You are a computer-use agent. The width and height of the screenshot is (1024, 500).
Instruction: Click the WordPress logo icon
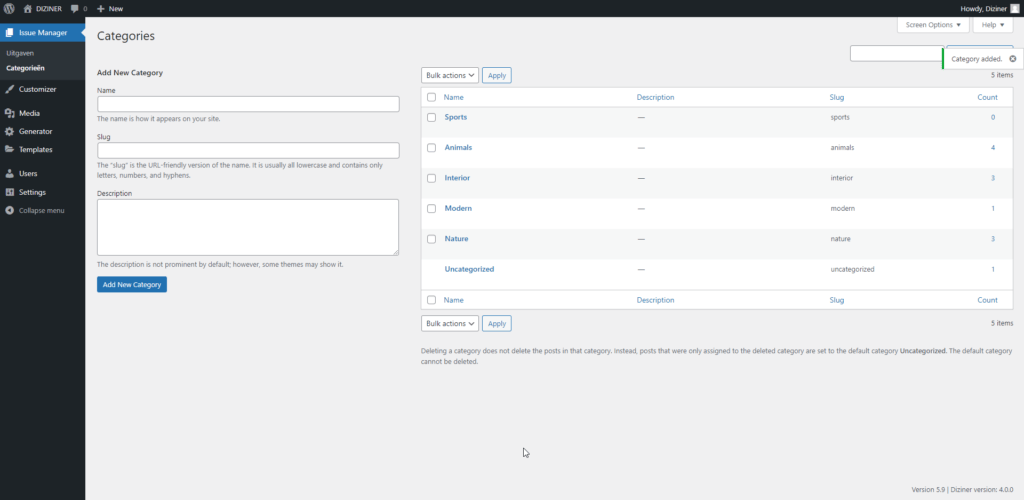click(9, 8)
